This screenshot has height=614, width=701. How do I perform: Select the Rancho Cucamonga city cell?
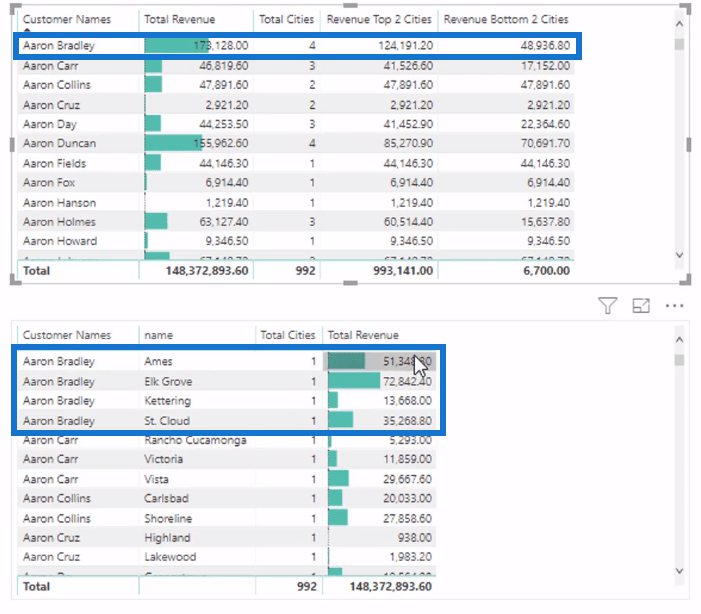click(x=195, y=440)
